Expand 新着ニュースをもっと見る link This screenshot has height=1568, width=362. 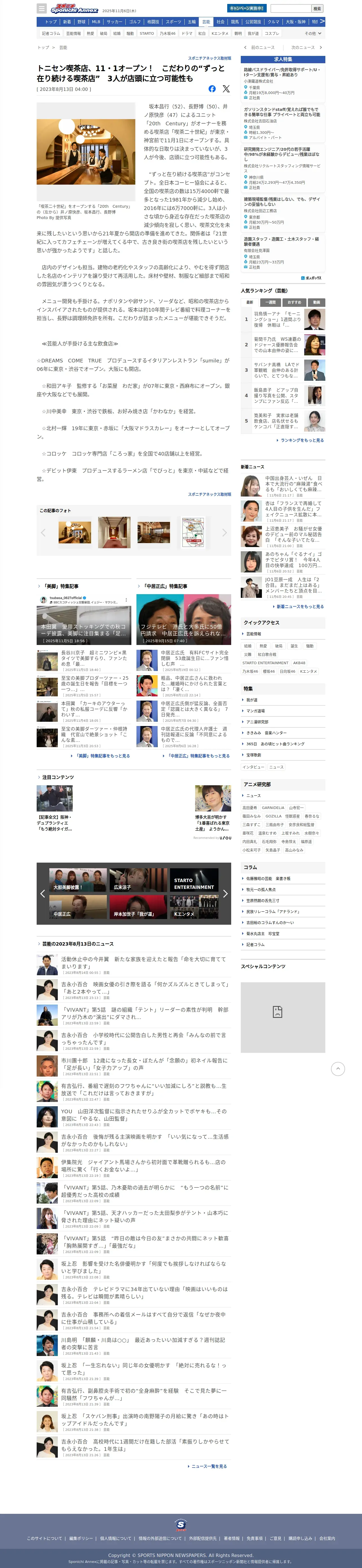coord(299,606)
